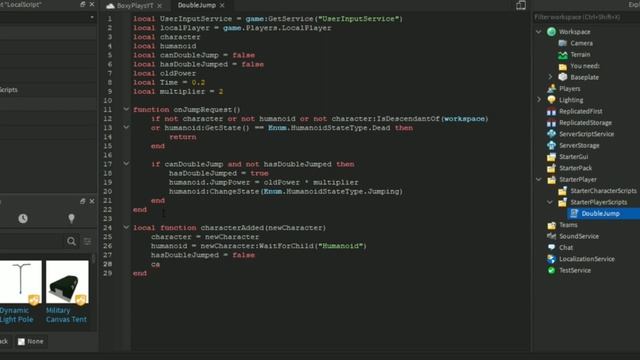This screenshot has width=640, height=360.
Task: Click the line number 10 in gutter
Action: [x=107, y=100]
